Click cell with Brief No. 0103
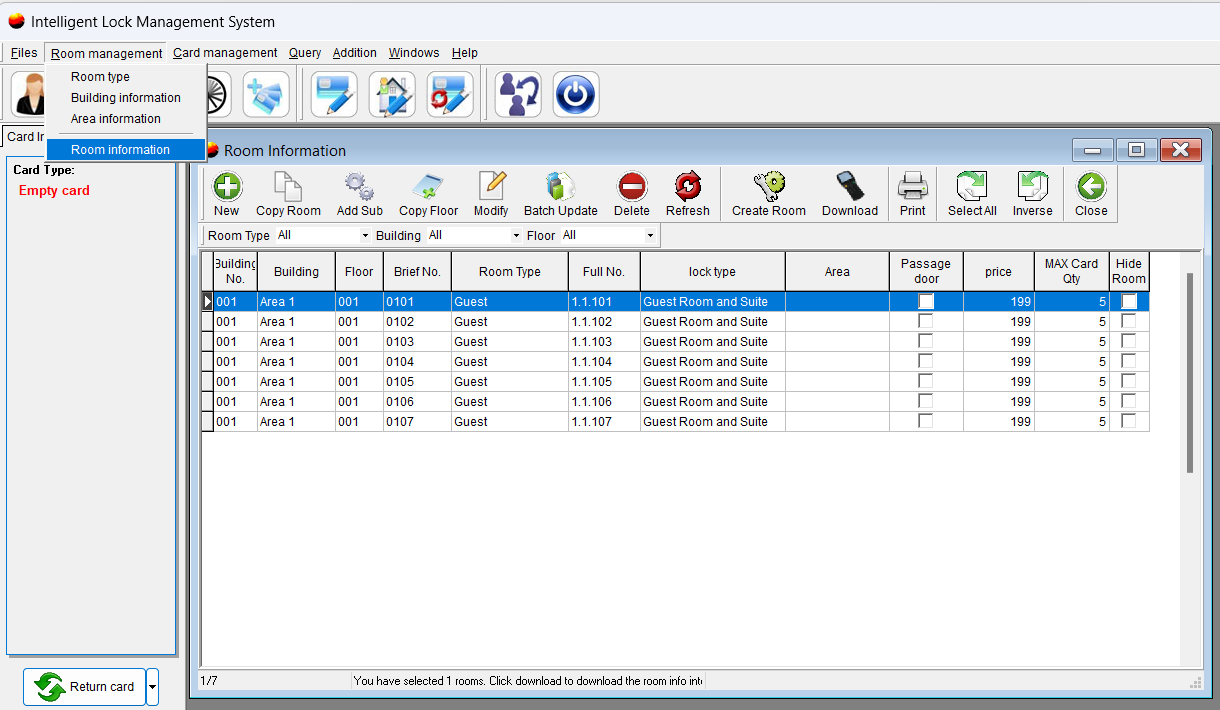Screen dimensions: 1220x710 tap(417, 342)
